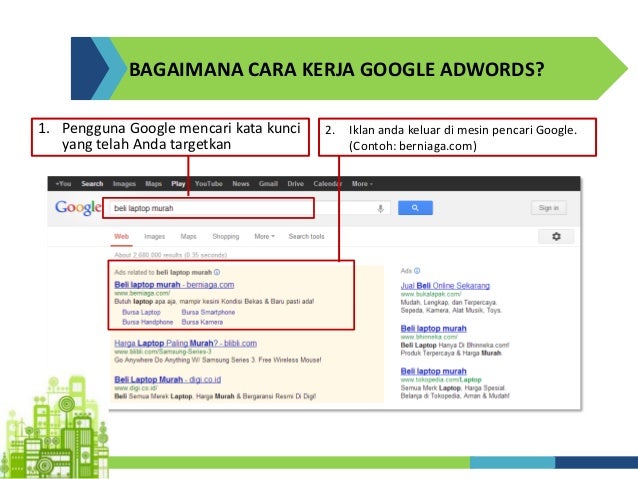Open Beli laptop murah tokopedia.com ad
This screenshot has width=638, height=479.
(433, 371)
